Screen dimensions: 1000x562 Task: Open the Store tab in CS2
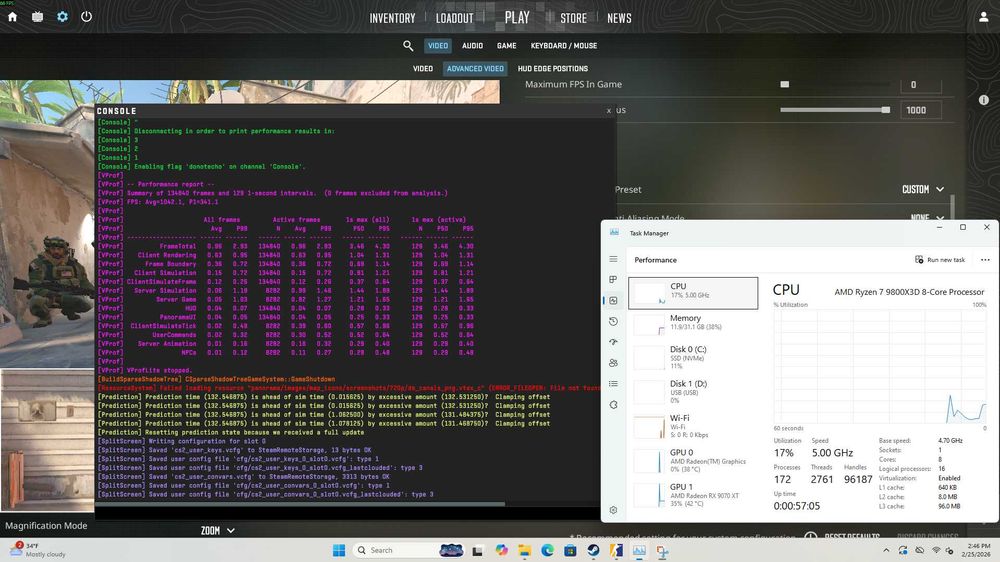coord(573,18)
